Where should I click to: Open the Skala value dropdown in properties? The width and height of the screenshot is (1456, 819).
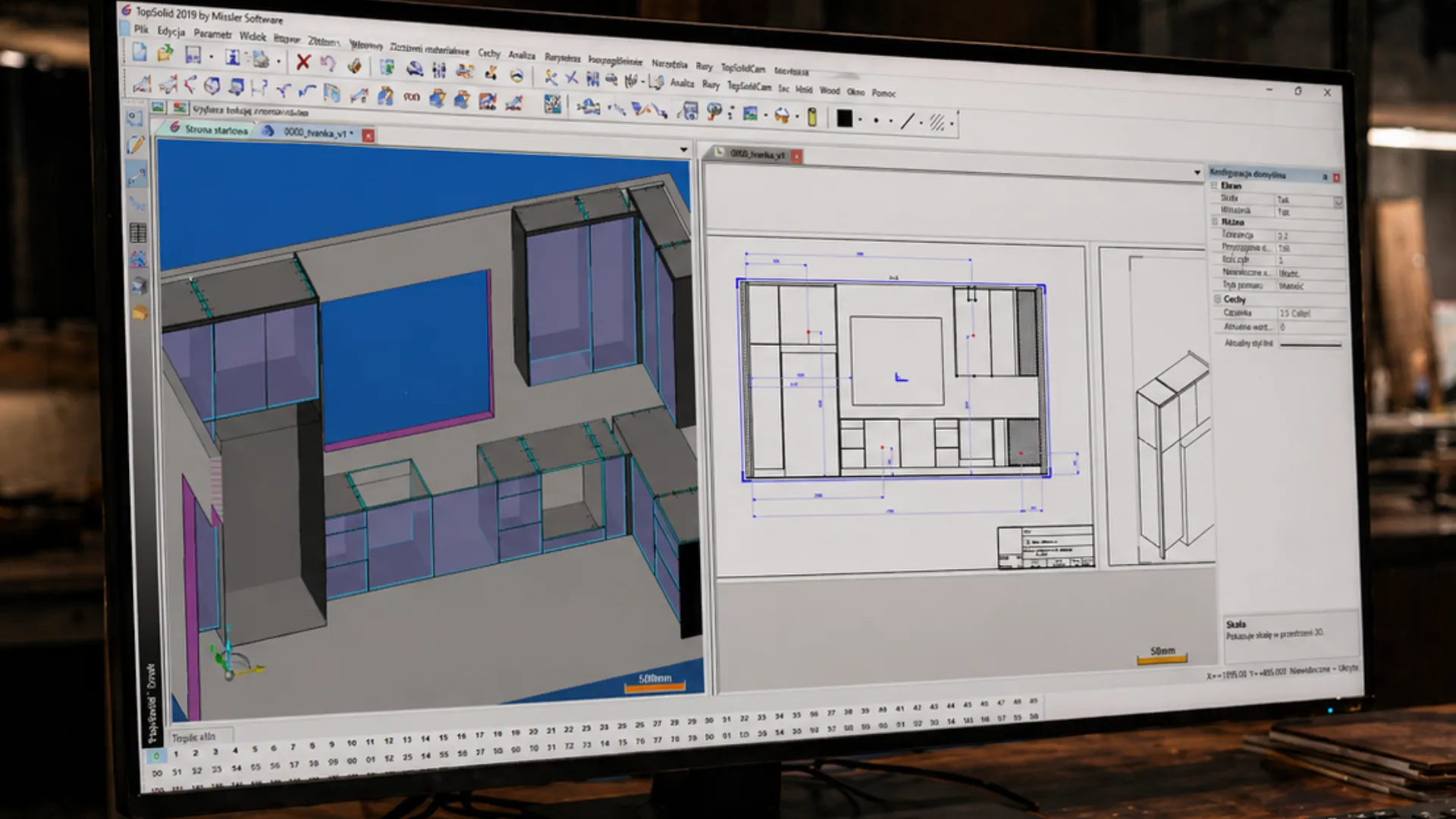pyautogui.click(x=1338, y=202)
